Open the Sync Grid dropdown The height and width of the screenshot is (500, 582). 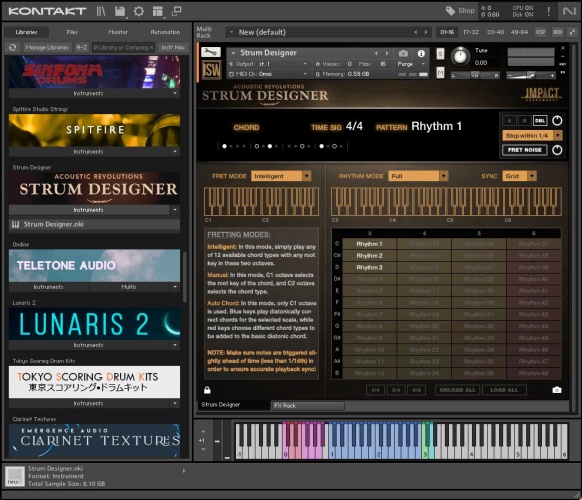tap(519, 176)
